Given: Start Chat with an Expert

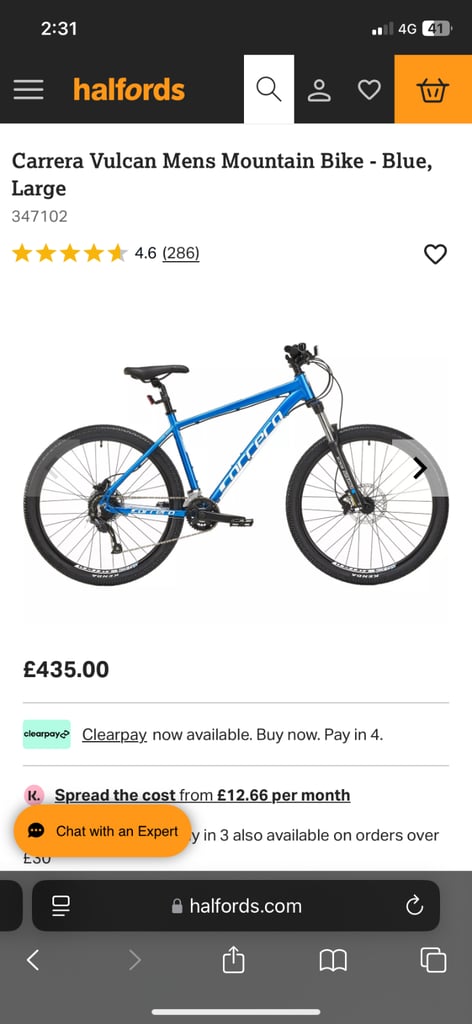Looking at the screenshot, I should click(102, 831).
